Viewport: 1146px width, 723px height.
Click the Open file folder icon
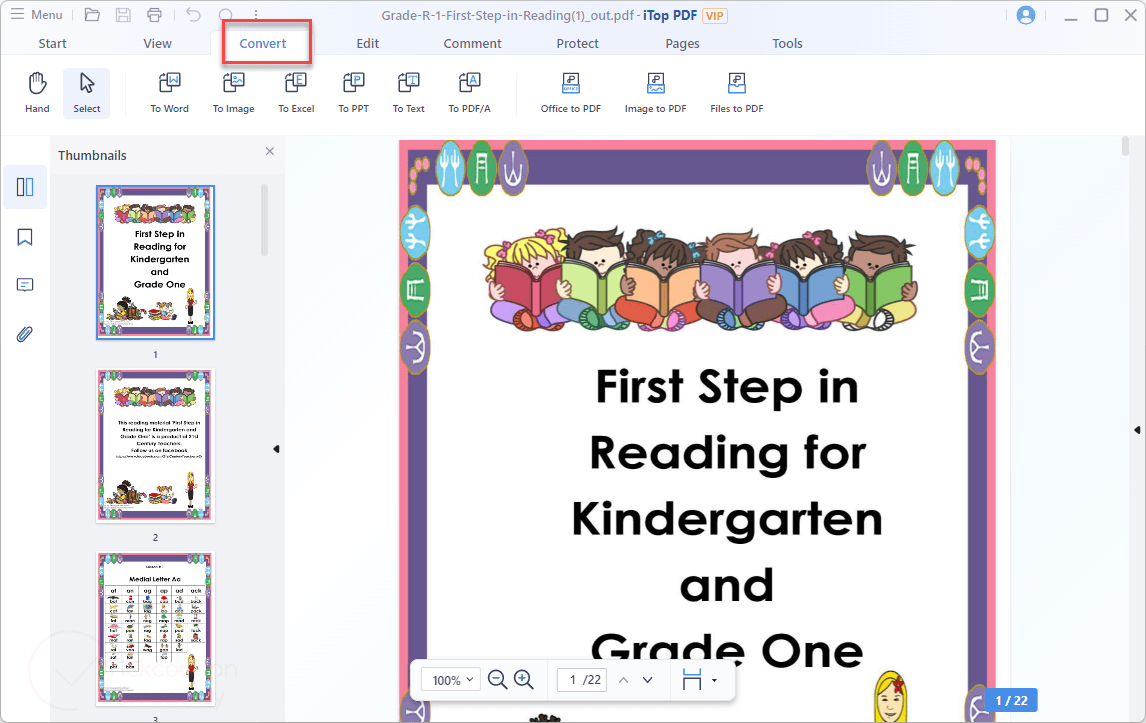92,15
